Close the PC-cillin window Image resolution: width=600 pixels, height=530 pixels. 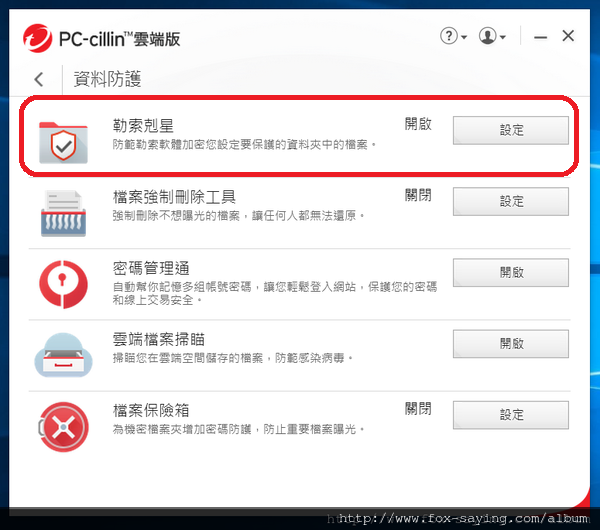(x=568, y=36)
